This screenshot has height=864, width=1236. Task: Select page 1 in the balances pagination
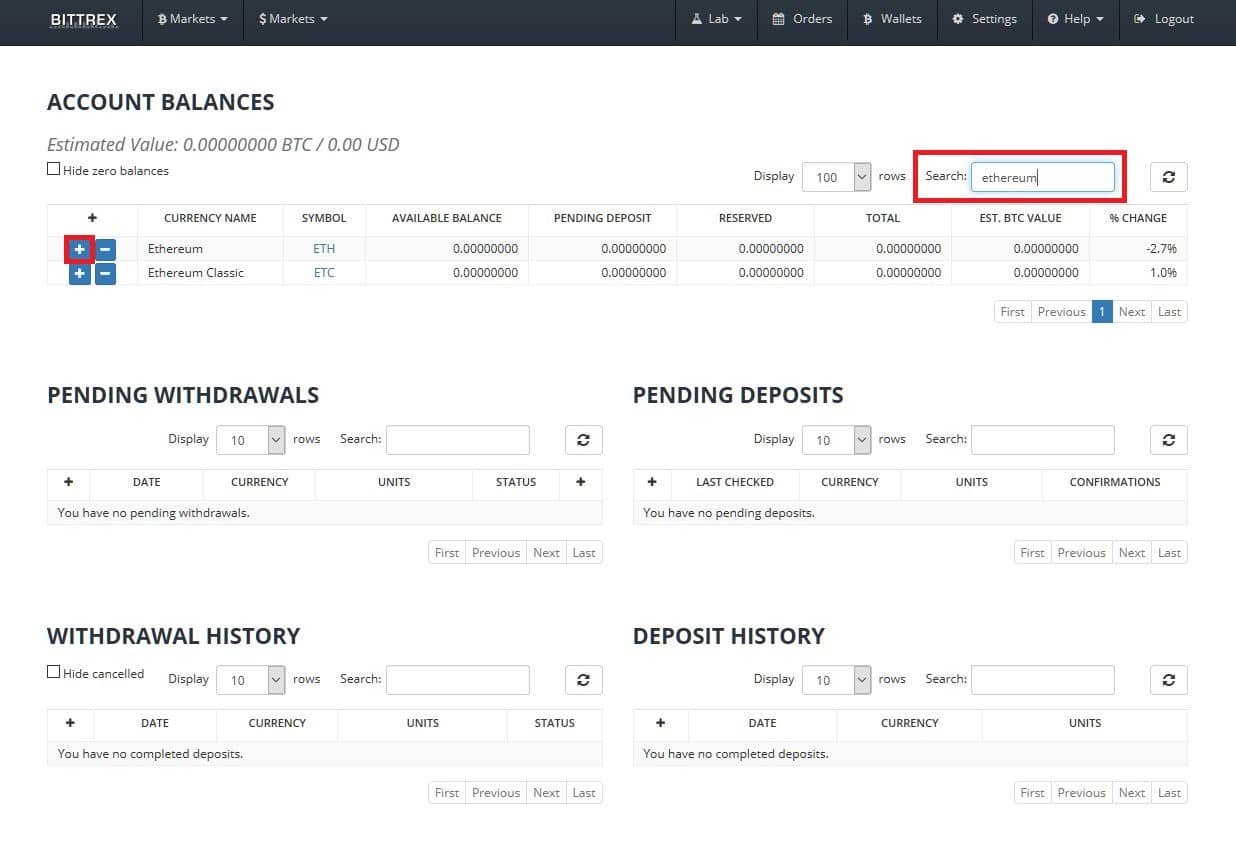(x=1101, y=311)
